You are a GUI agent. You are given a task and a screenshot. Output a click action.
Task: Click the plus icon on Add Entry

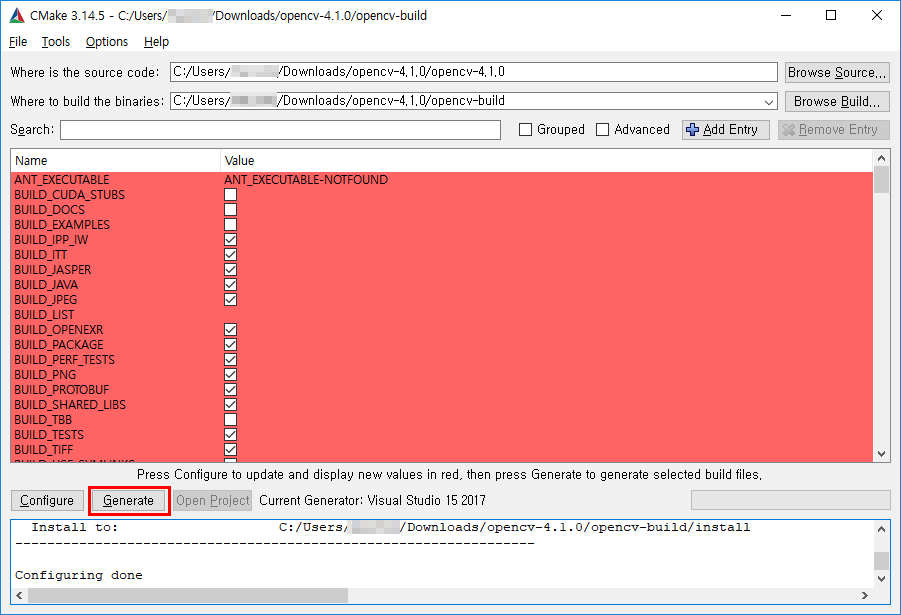click(x=692, y=130)
